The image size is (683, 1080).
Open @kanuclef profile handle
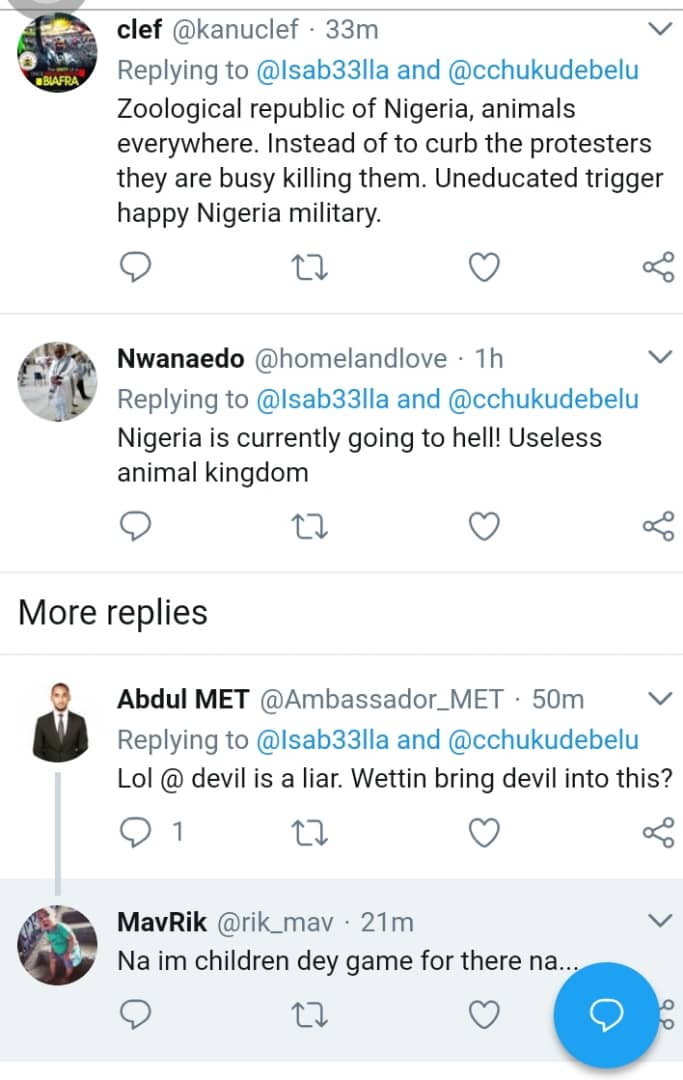click(236, 30)
